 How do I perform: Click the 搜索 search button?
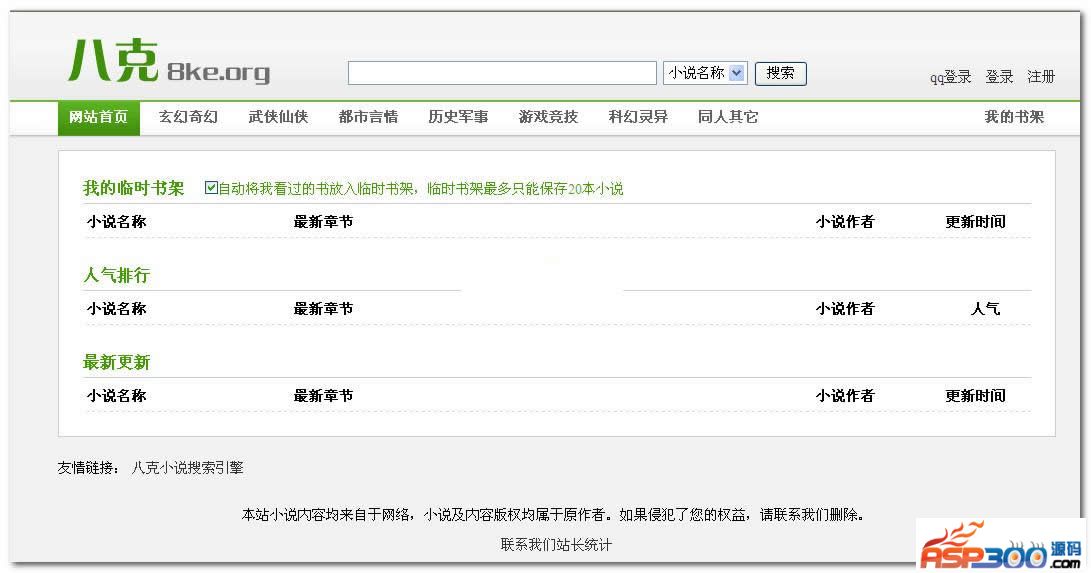point(780,73)
